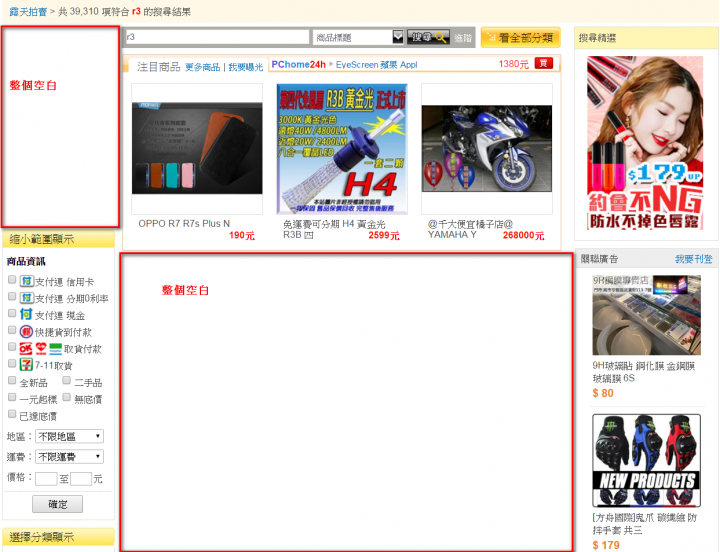Open the 地區 不限地區 dropdown
The height and width of the screenshot is (552, 720).
(x=69, y=436)
